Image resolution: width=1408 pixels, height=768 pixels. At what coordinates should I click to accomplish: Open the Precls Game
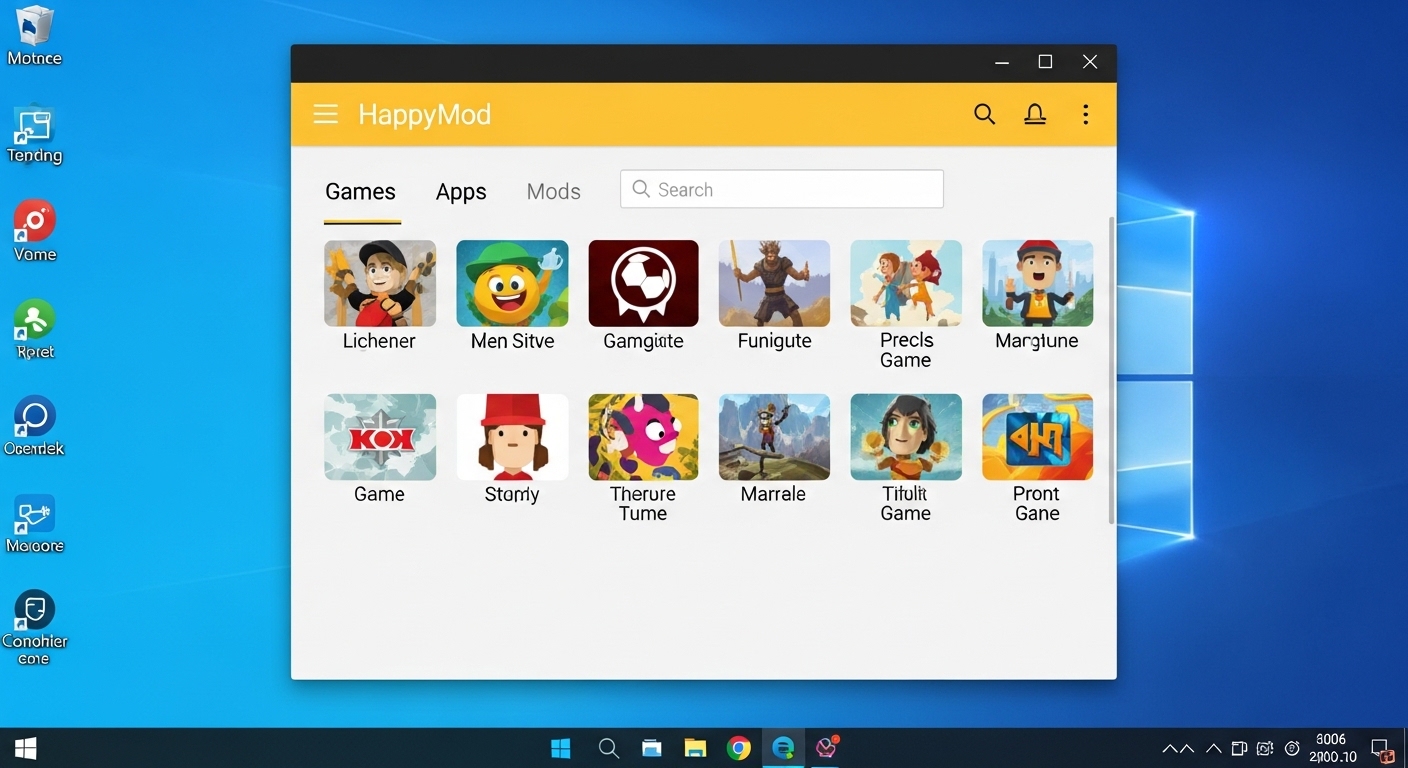click(905, 283)
